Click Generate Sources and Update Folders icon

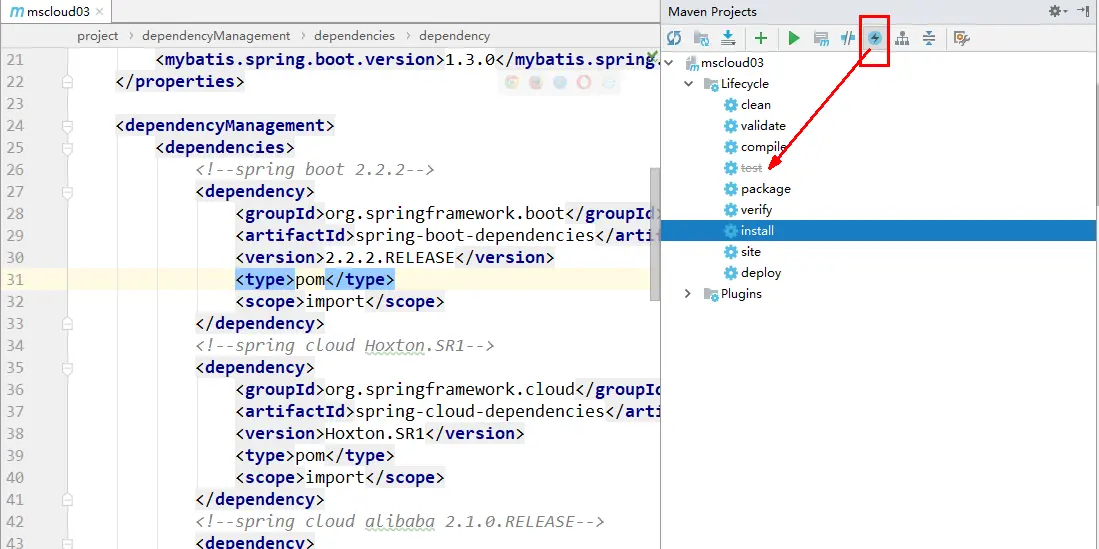coord(701,38)
